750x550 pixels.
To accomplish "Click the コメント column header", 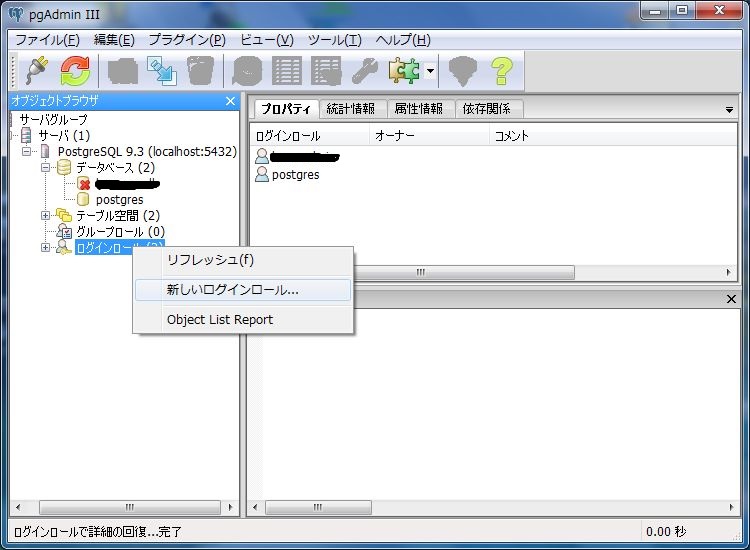I will [612, 136].
